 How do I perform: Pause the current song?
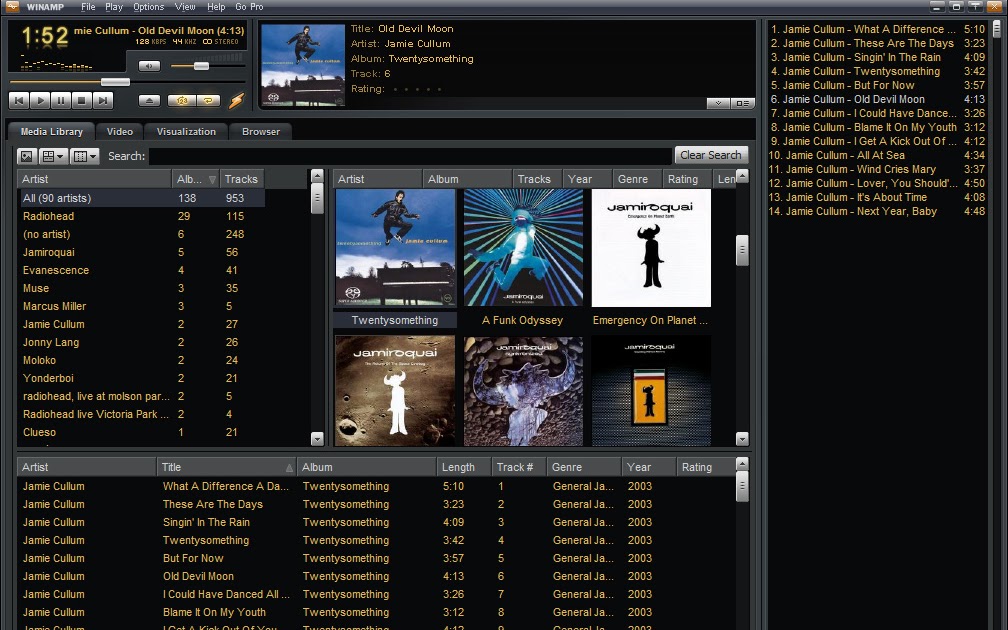pyautogui.click(x=60, y=100)
